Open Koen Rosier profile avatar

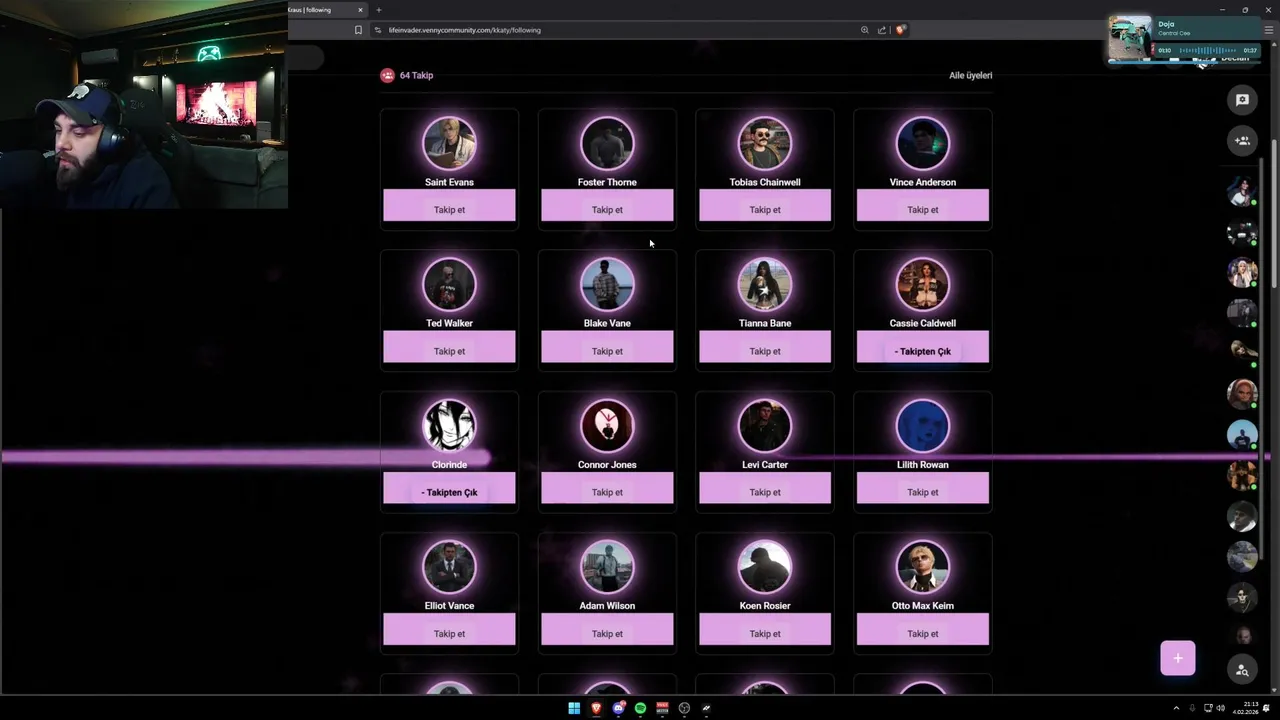[765, 567]
